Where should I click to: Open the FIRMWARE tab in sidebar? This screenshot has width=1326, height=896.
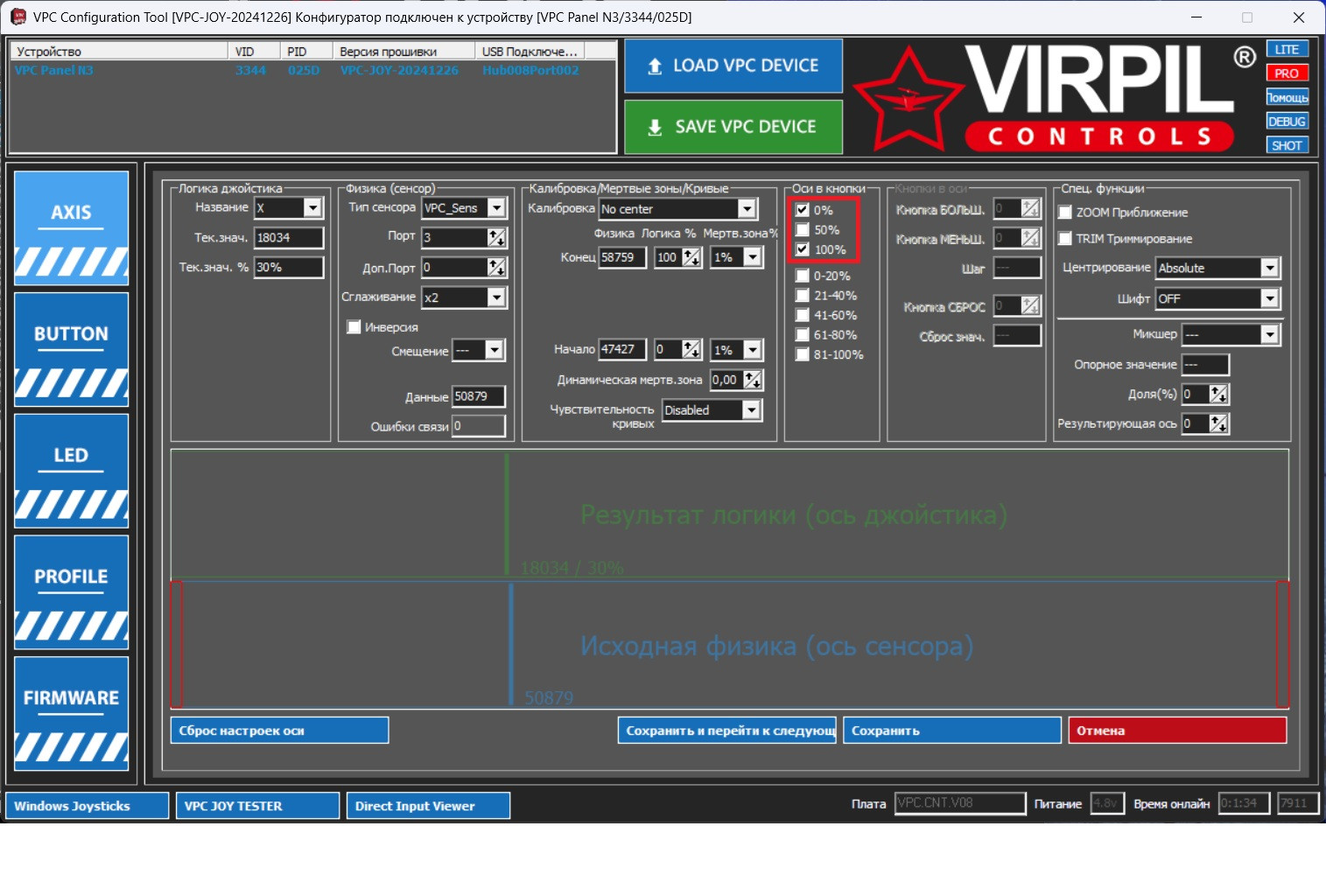pyautogui.click(x=72, y=714)
